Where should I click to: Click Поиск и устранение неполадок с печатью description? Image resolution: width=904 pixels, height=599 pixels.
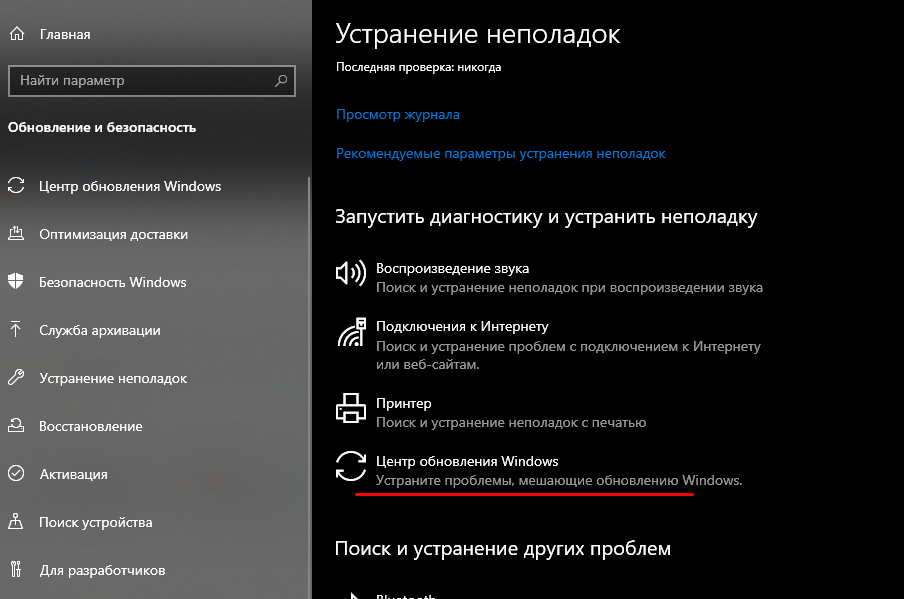[x=511, y=423]
